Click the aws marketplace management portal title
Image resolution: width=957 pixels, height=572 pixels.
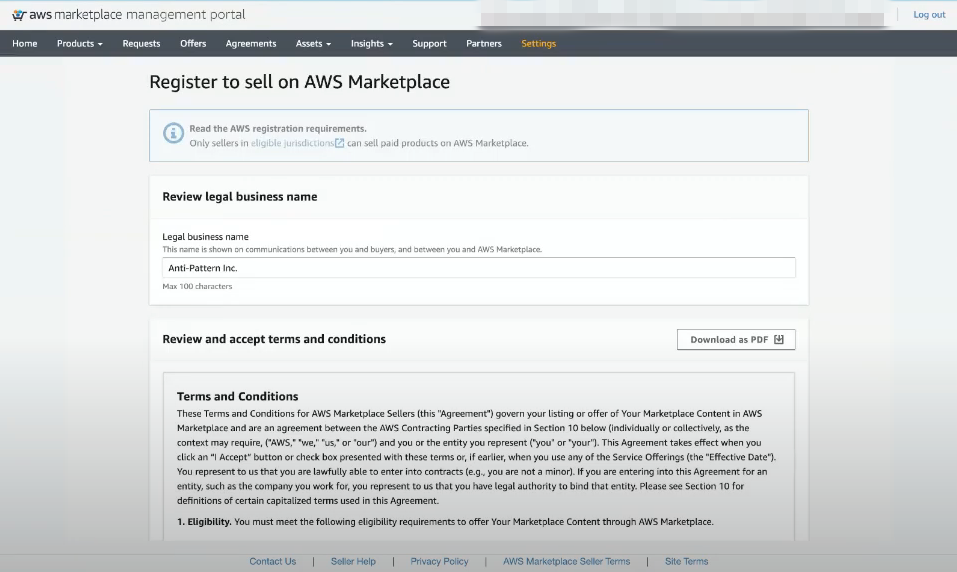pyautogui.click(x=137, y=15)
